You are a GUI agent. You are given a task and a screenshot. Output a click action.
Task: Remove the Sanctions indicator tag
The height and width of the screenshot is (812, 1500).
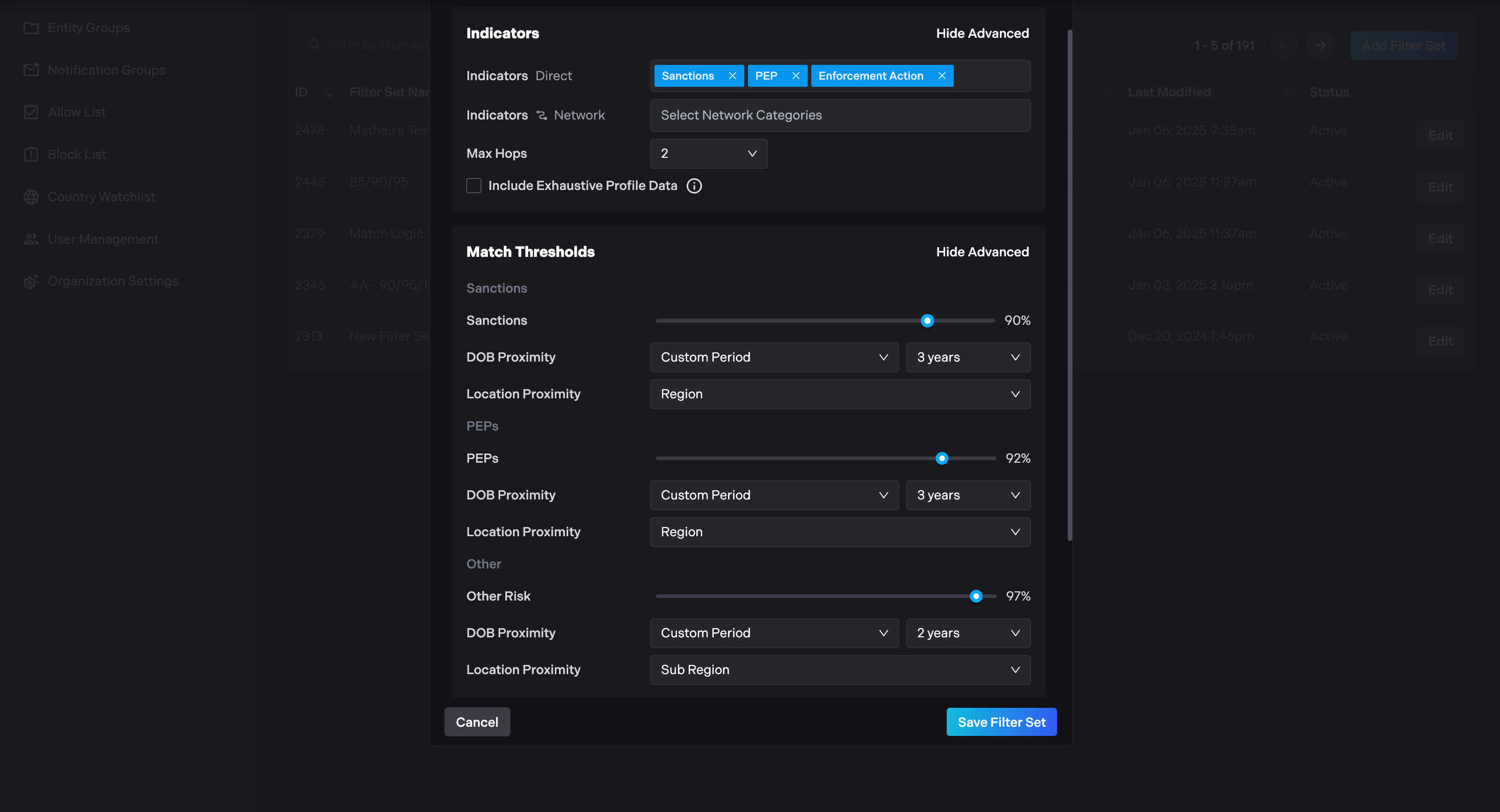coord(732,76)
